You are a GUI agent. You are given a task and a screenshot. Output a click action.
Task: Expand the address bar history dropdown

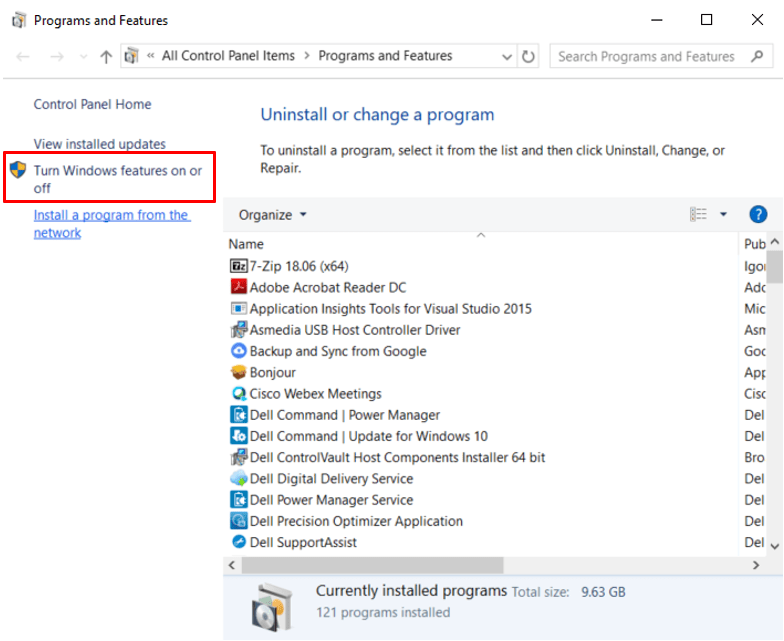(x=506, y=56)
